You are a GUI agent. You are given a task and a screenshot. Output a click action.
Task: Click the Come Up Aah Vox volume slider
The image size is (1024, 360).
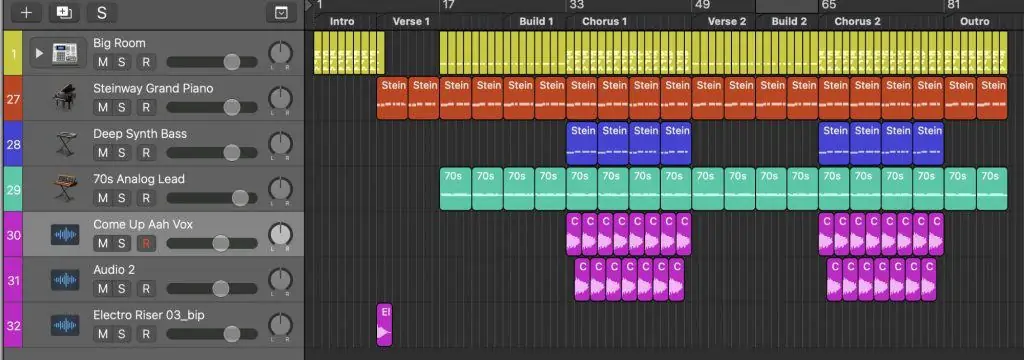click(212, 243)
